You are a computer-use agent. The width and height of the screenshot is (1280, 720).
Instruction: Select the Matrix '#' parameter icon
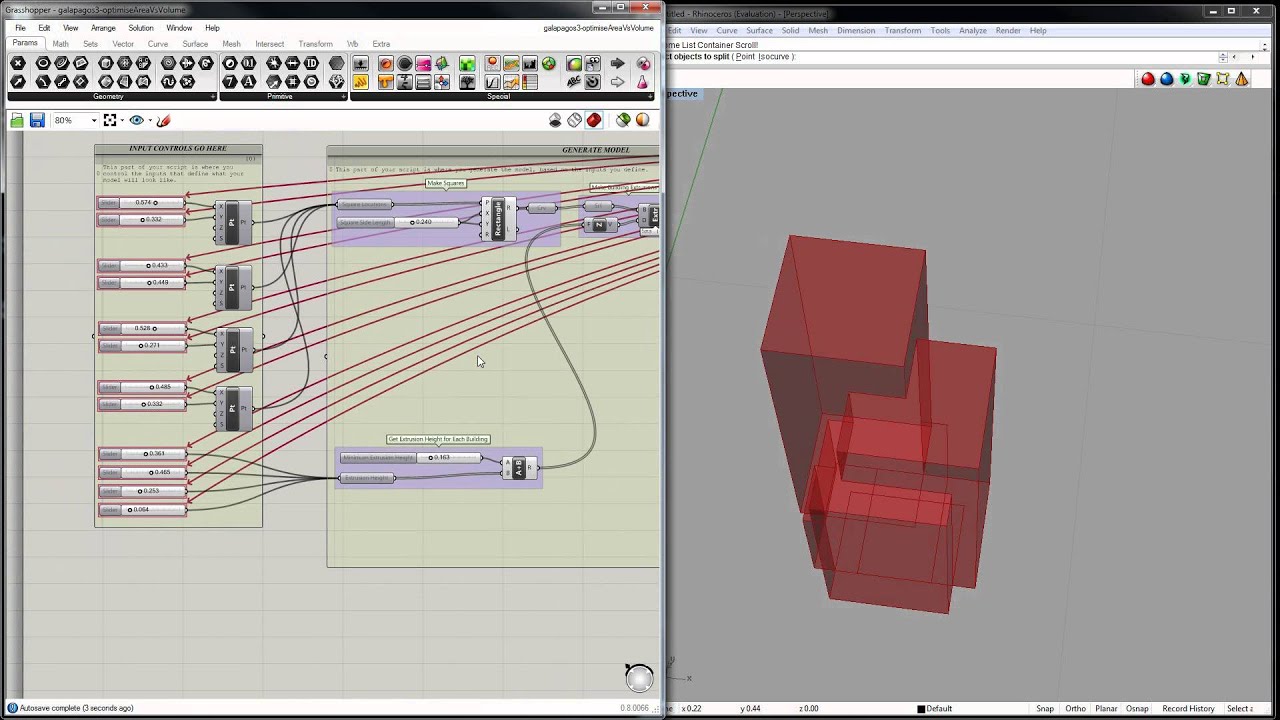(x=291, y=82)
